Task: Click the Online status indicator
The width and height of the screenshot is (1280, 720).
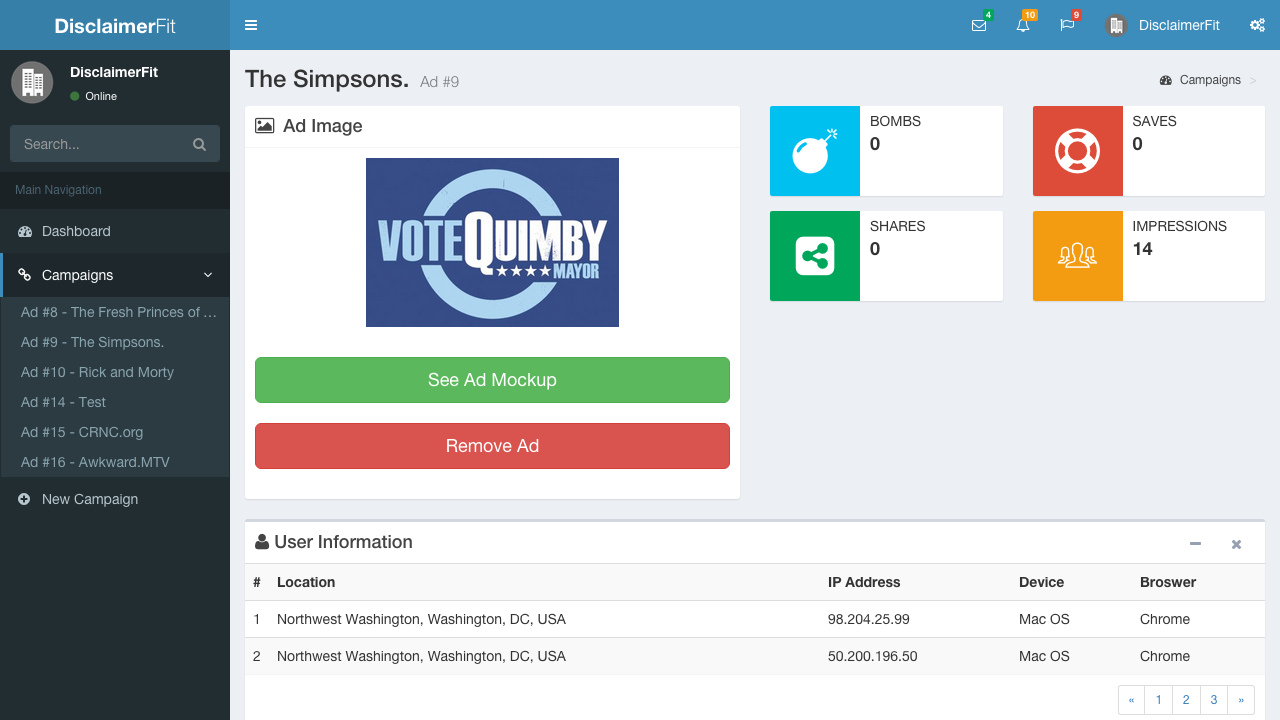Action: pyautogui.click(x=94, y=96)
